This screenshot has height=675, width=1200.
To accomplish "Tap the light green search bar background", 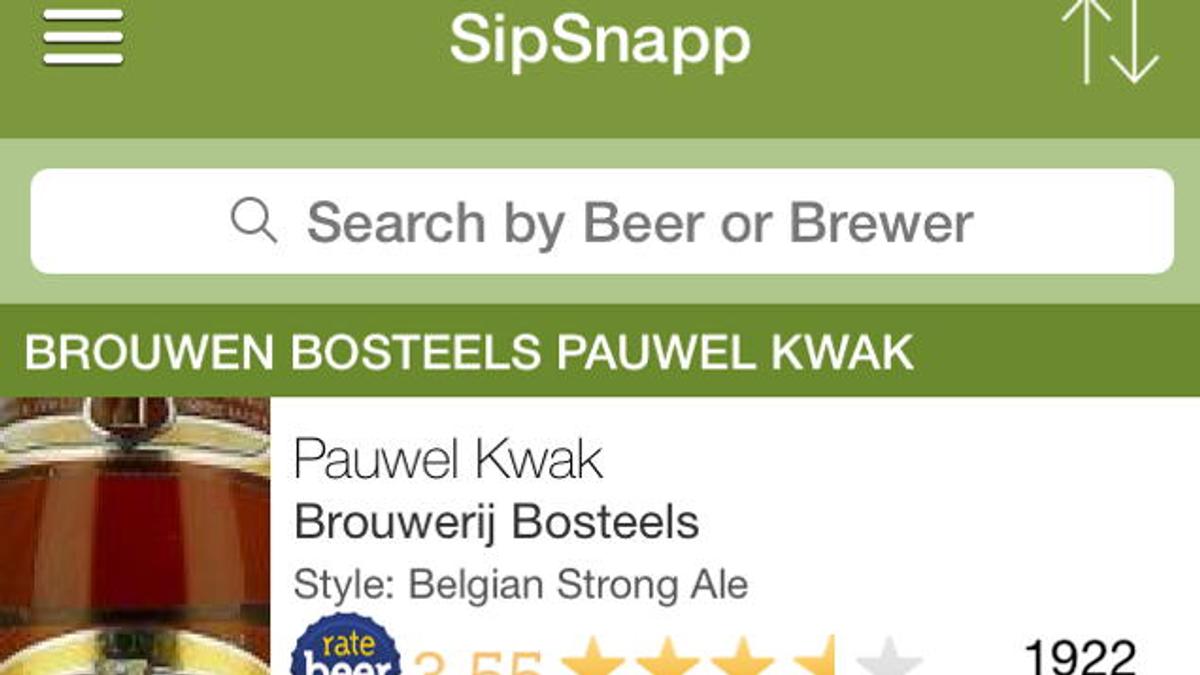I will (600, 290).
